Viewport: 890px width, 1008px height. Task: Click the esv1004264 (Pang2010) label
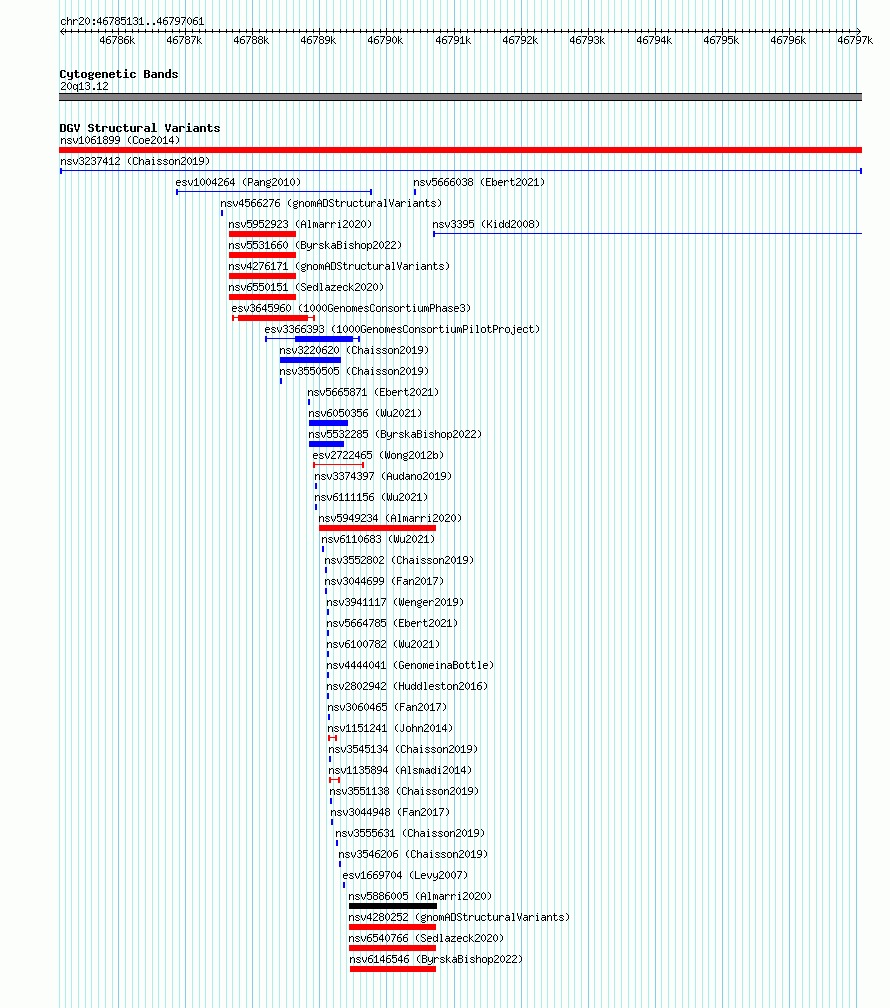[238, 183]
